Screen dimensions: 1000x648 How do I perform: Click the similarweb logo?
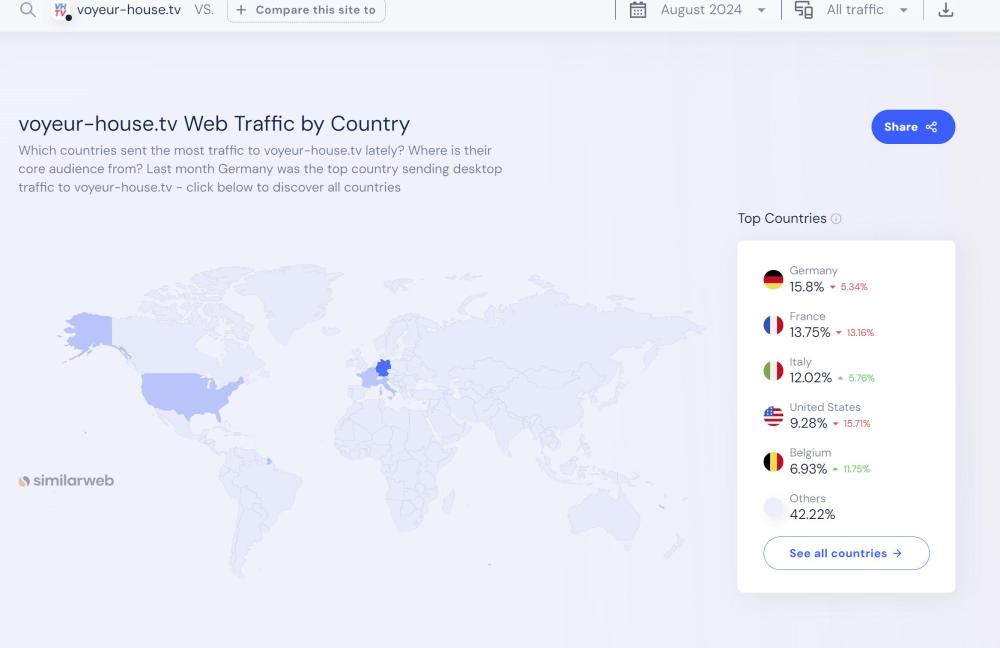(x=66, y=481)
